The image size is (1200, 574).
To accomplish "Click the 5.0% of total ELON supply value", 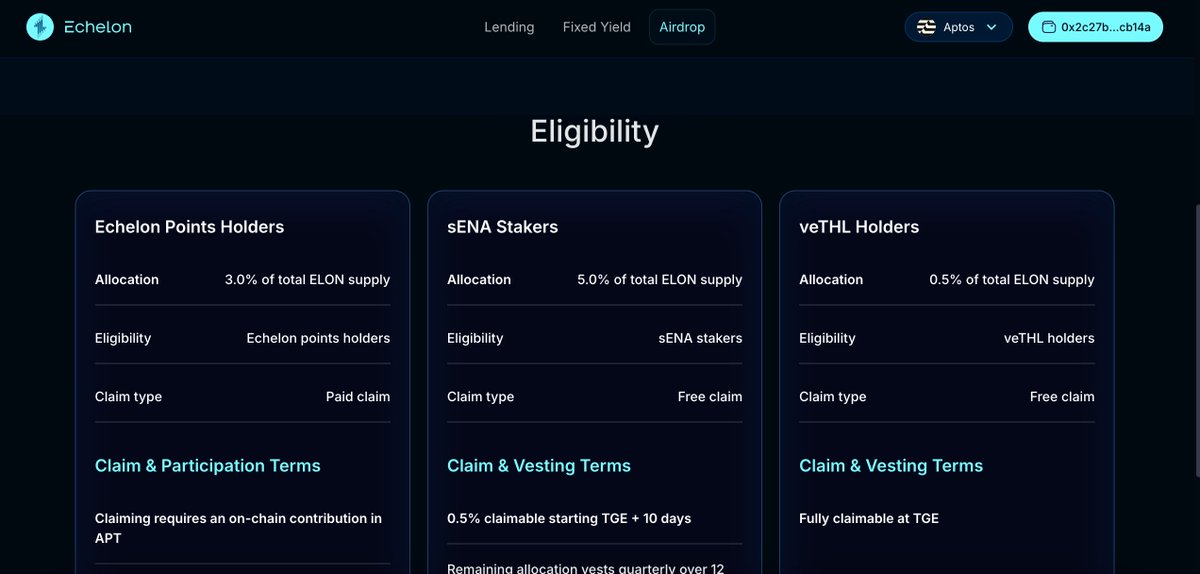I will [659, 280].
